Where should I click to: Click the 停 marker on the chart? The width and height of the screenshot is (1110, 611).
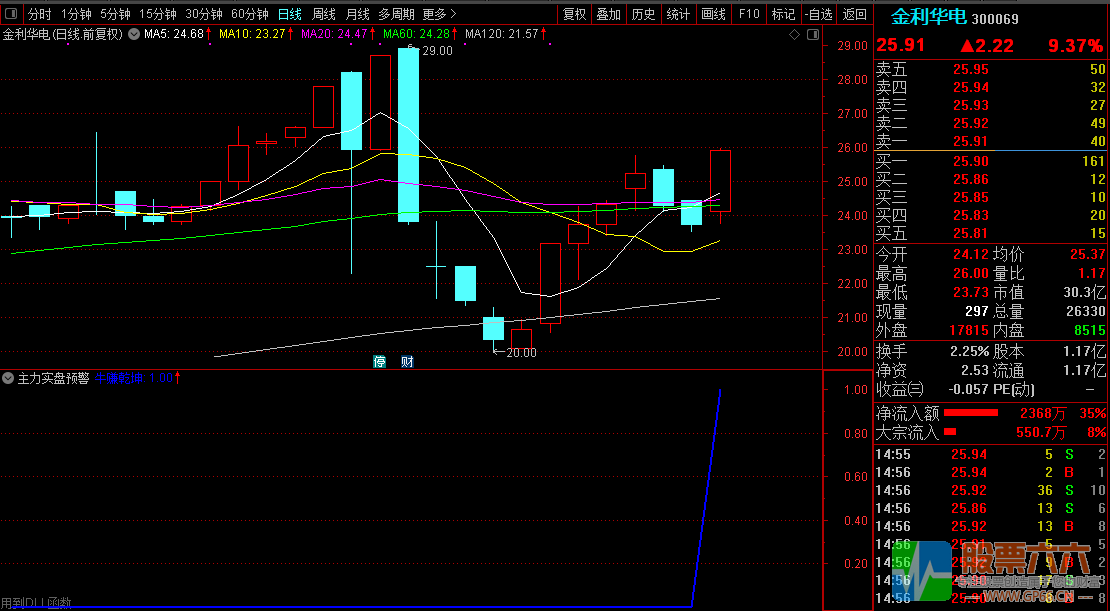click(x=380, y=361)
